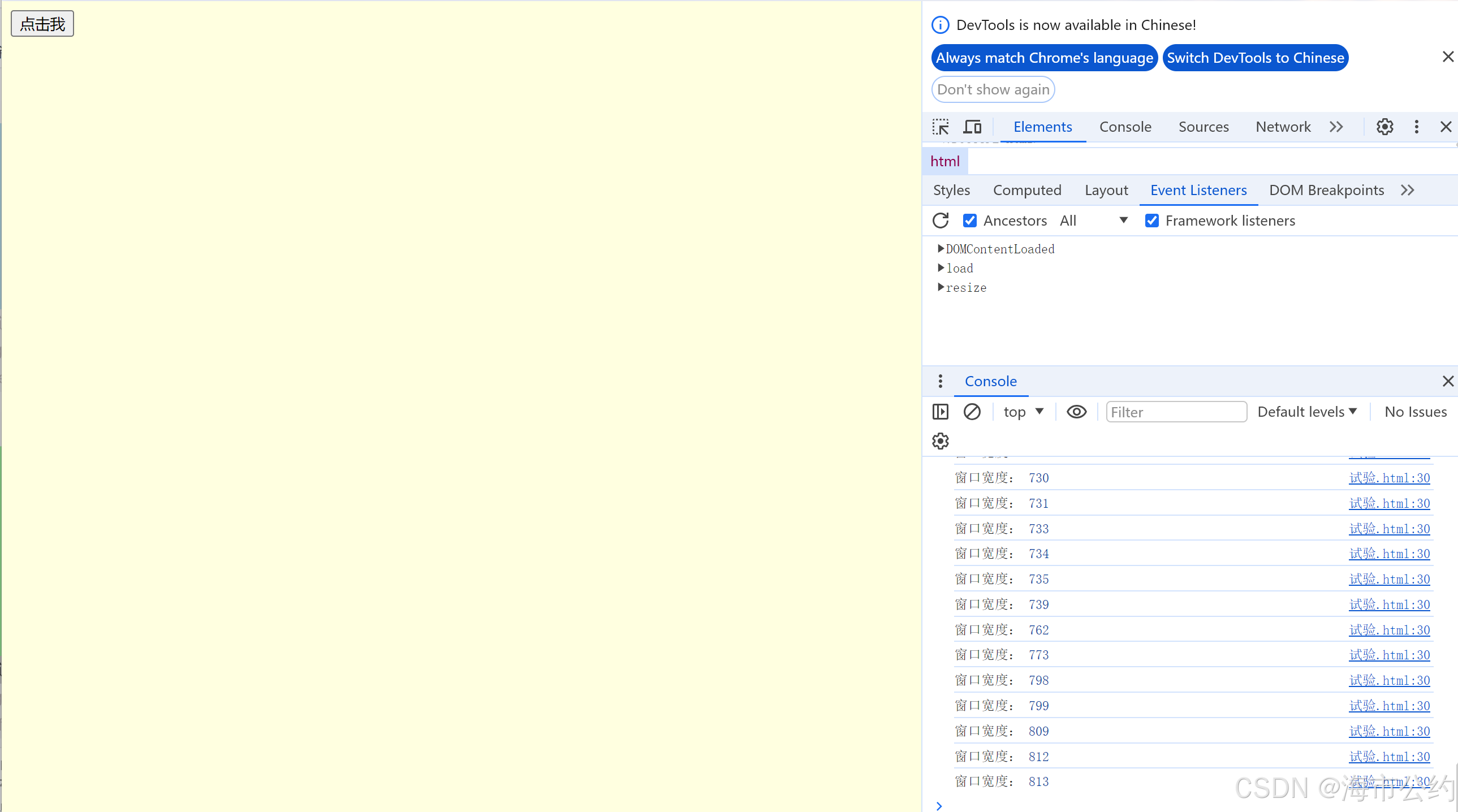Clear the console with the ban icon
Screen dimensions: 1458x812
(972, 412)
